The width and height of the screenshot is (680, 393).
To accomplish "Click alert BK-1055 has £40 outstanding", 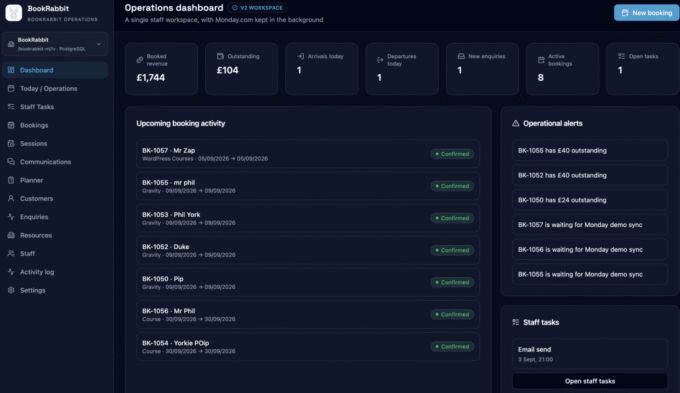I will point(590,151).
